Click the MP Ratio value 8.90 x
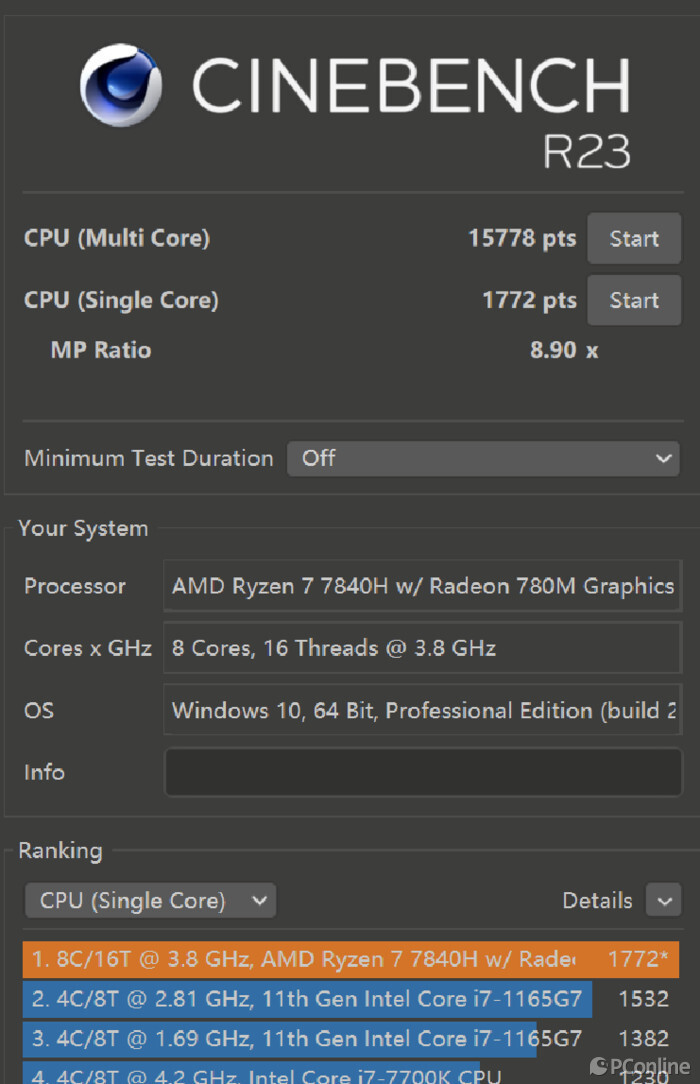Viewport: 700px width, 1084px height. pyautogui.click(x=564, y=350)
